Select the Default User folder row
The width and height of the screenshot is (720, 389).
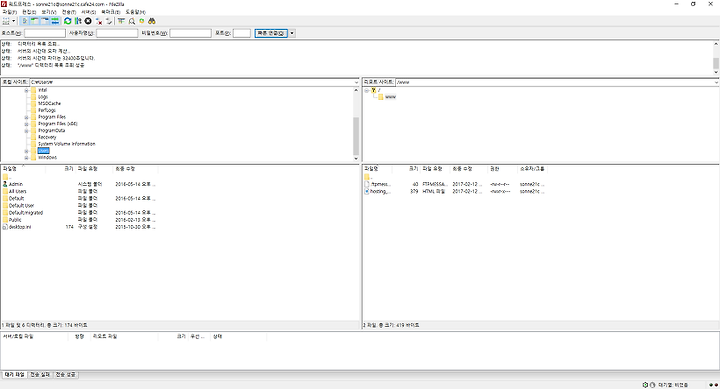[79, 206]
